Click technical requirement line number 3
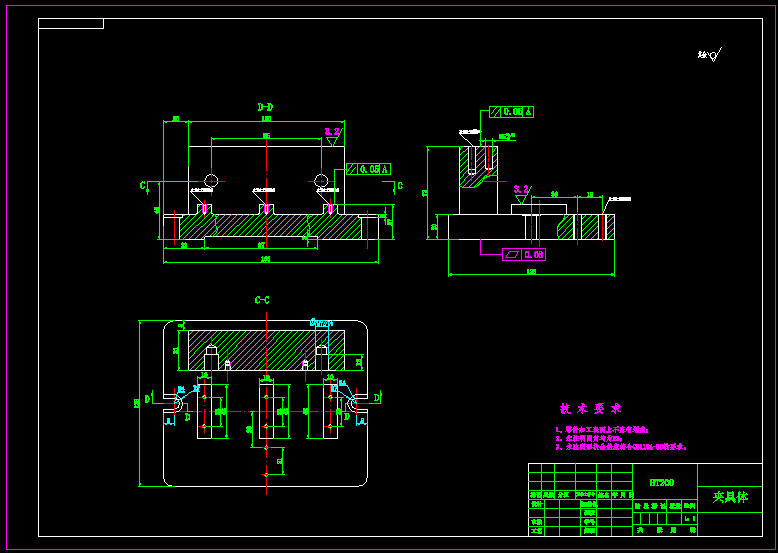Viewport: 778px width, 553px height. 621,447
